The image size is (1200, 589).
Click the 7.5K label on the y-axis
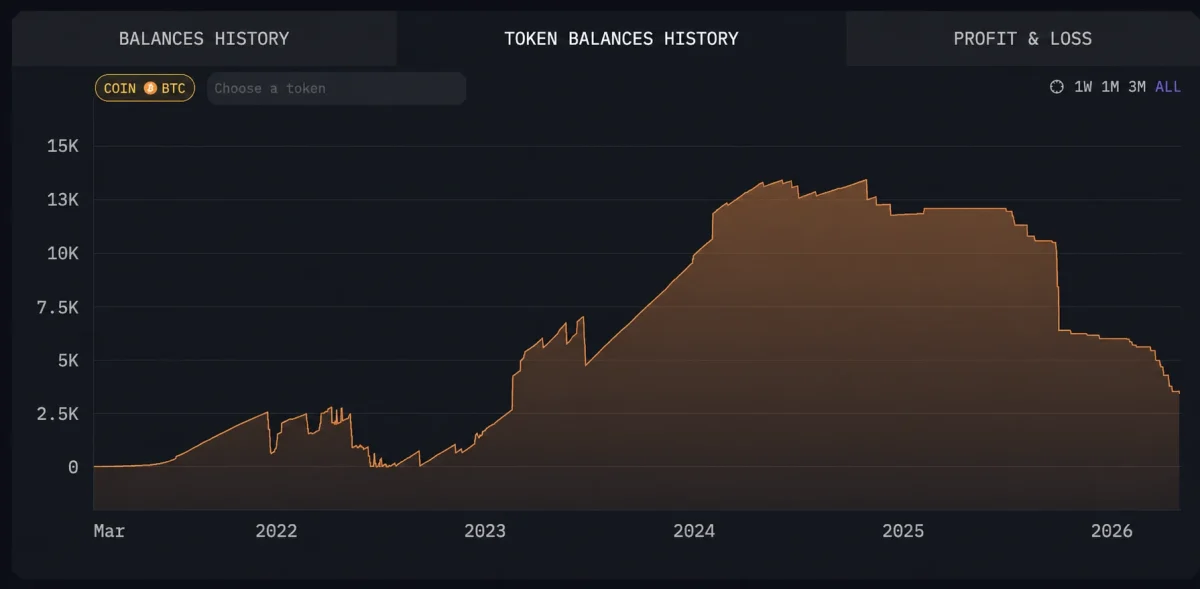click(57, 307)
